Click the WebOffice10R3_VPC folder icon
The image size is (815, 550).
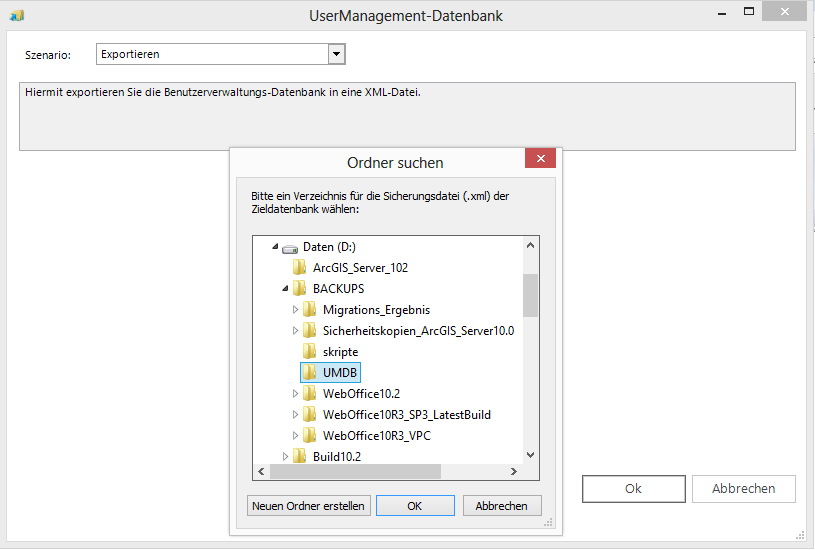pyautogui.click(x=309, y=435)
